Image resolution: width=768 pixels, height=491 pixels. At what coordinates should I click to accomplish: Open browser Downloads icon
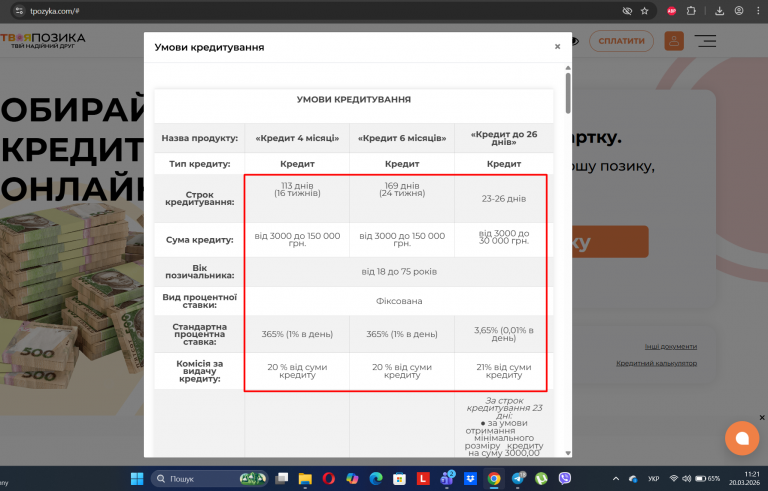[719, 11]
